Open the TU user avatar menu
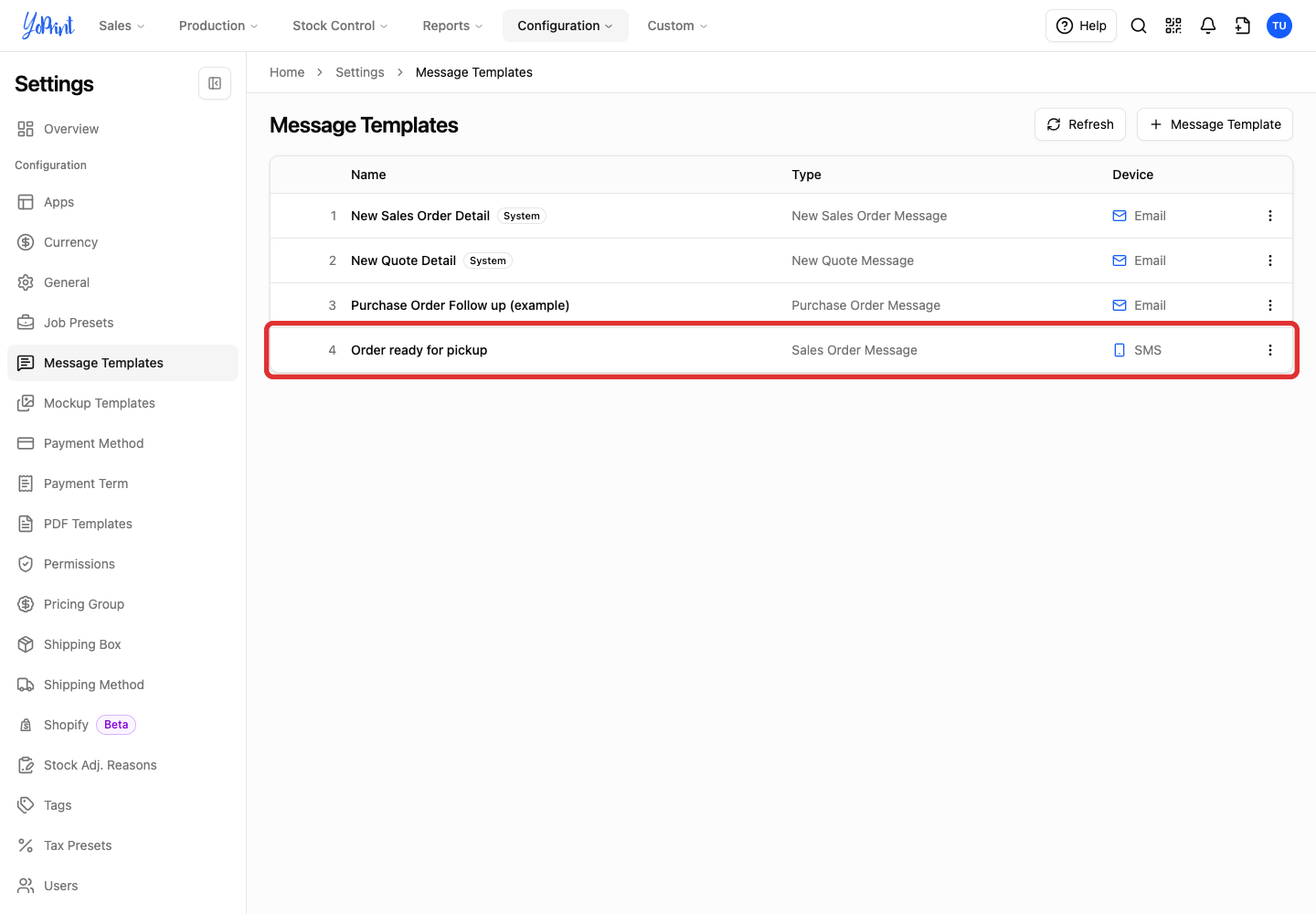The width and height of the screenshot is (1316, 914). [x=1279, y=26]
